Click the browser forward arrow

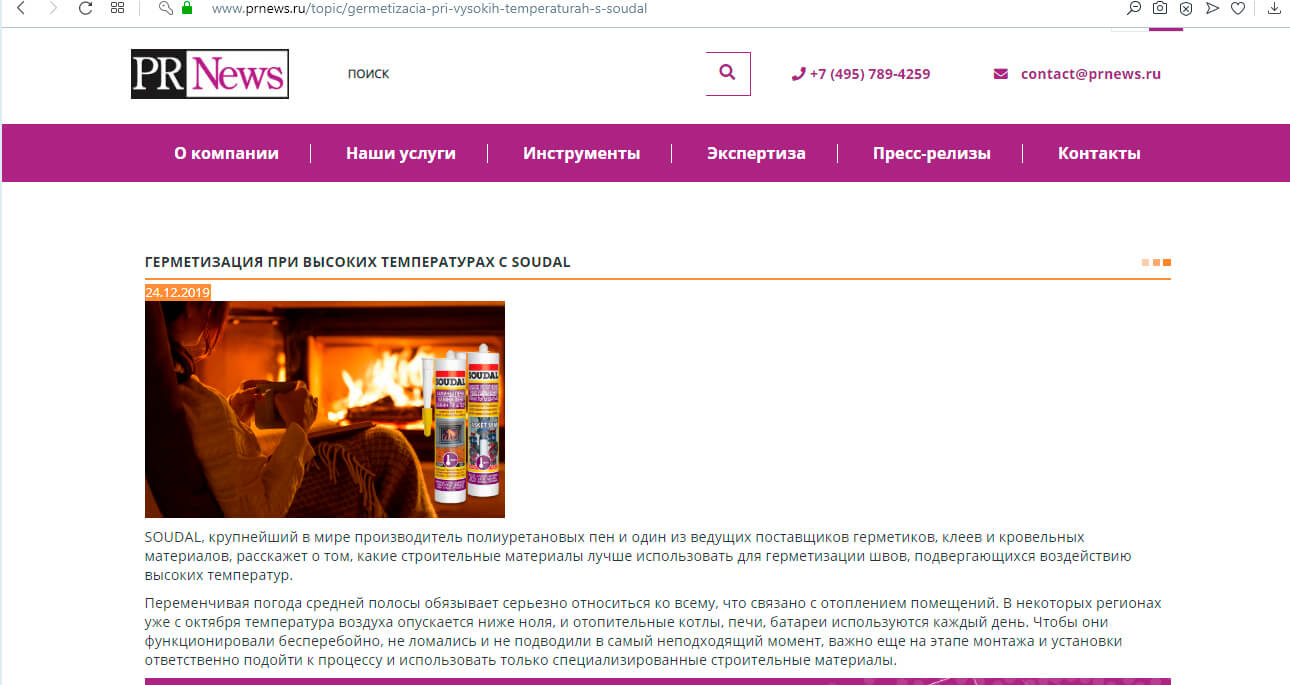[x=53, y=8]
